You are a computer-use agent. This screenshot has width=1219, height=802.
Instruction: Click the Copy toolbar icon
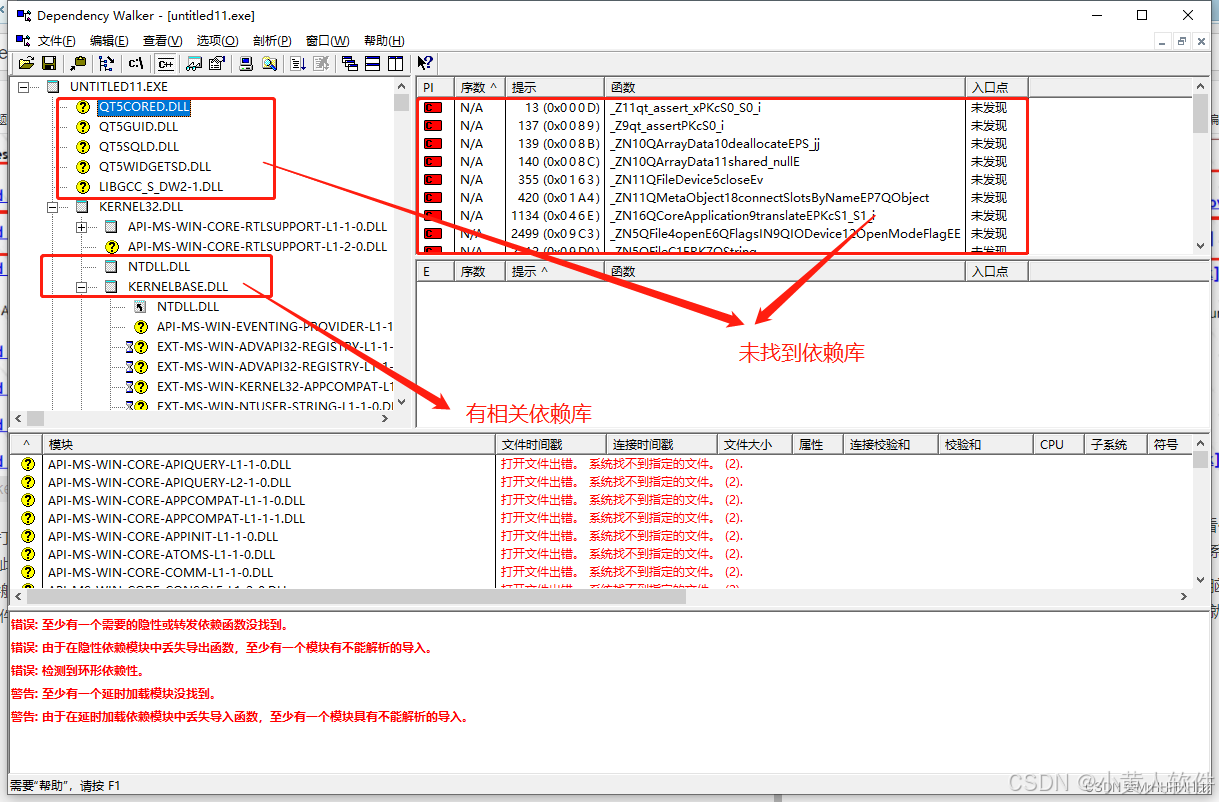pyautogui.click(x=78, y=63)
